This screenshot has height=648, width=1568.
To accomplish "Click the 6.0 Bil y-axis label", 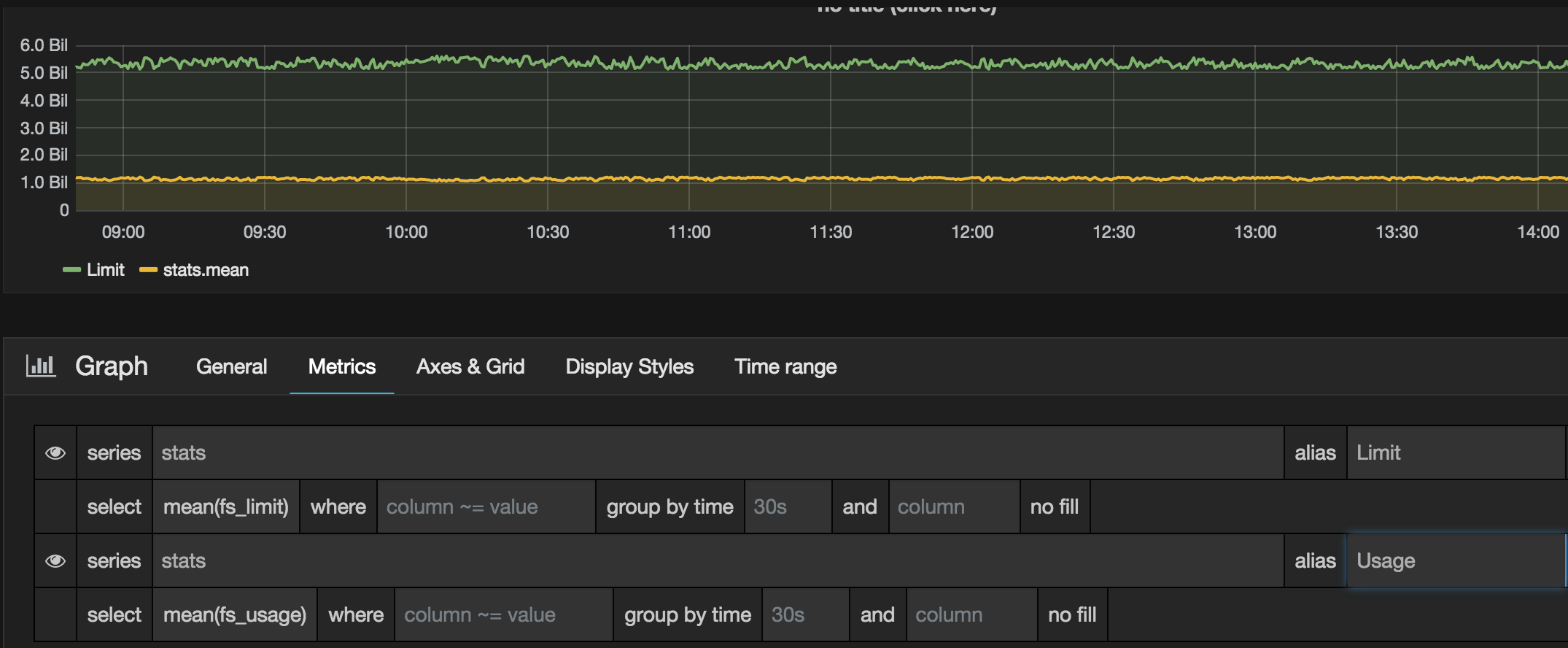I will pos(44,45).
